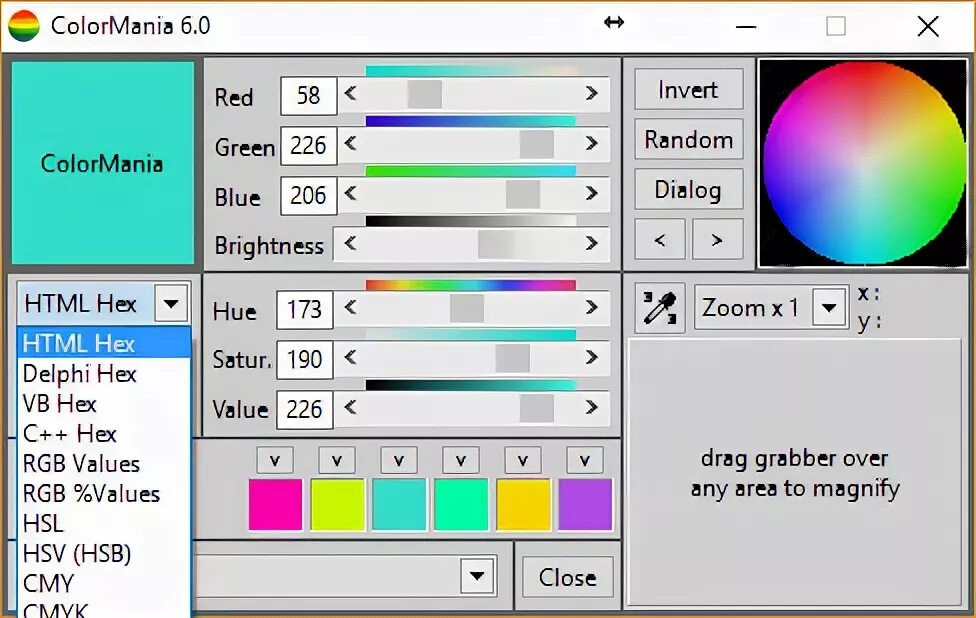The width and height of the screenshot is (976, 618).
Task: Select the purple color swatch
Action: 584,504
